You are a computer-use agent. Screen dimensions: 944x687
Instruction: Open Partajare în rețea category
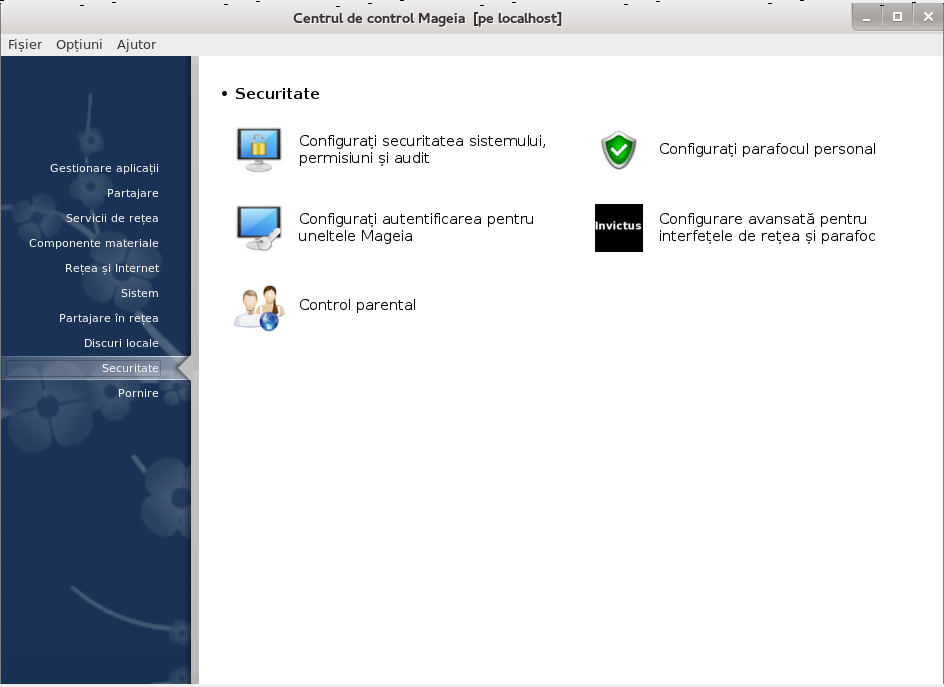click(x=109, y=318)
